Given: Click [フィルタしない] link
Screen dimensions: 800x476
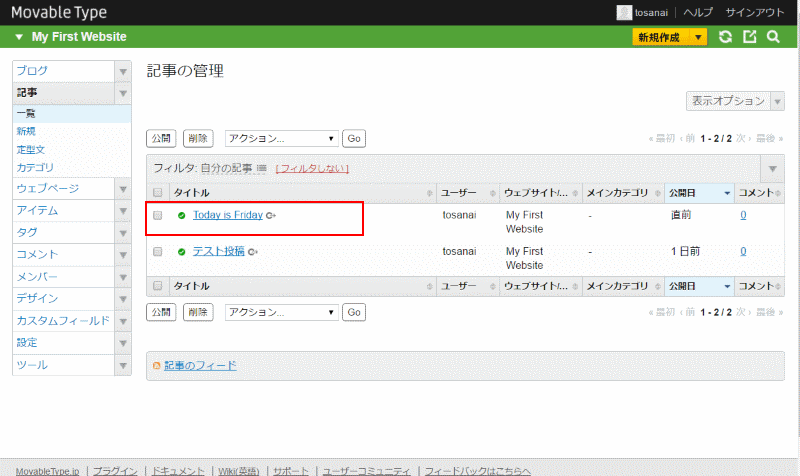Looking at the screenshot, I should pyautogui.click(x=312, y=168).
